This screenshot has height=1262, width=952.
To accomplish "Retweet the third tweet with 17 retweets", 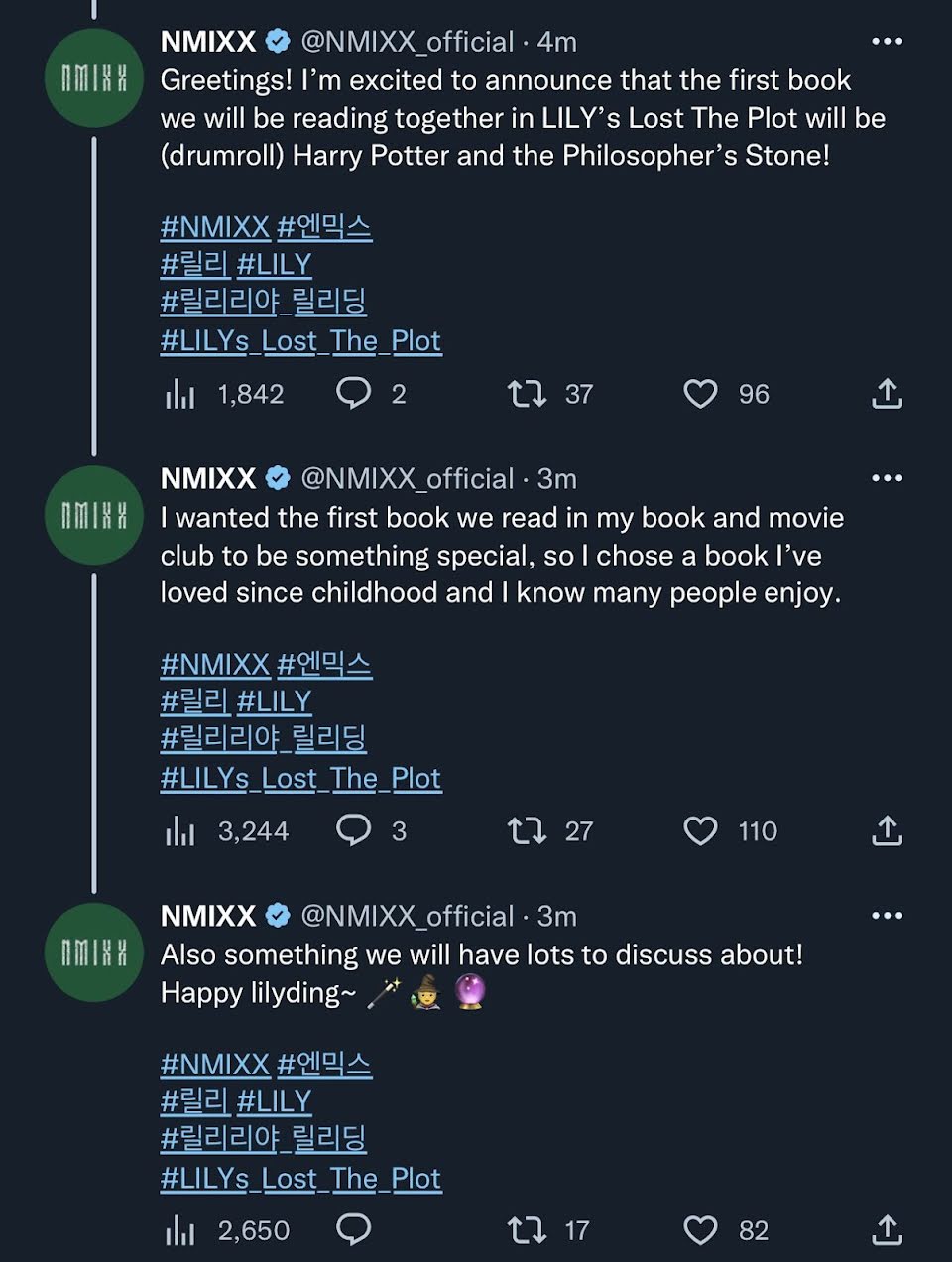I will pyautogui.click(x=527, y=1230).
